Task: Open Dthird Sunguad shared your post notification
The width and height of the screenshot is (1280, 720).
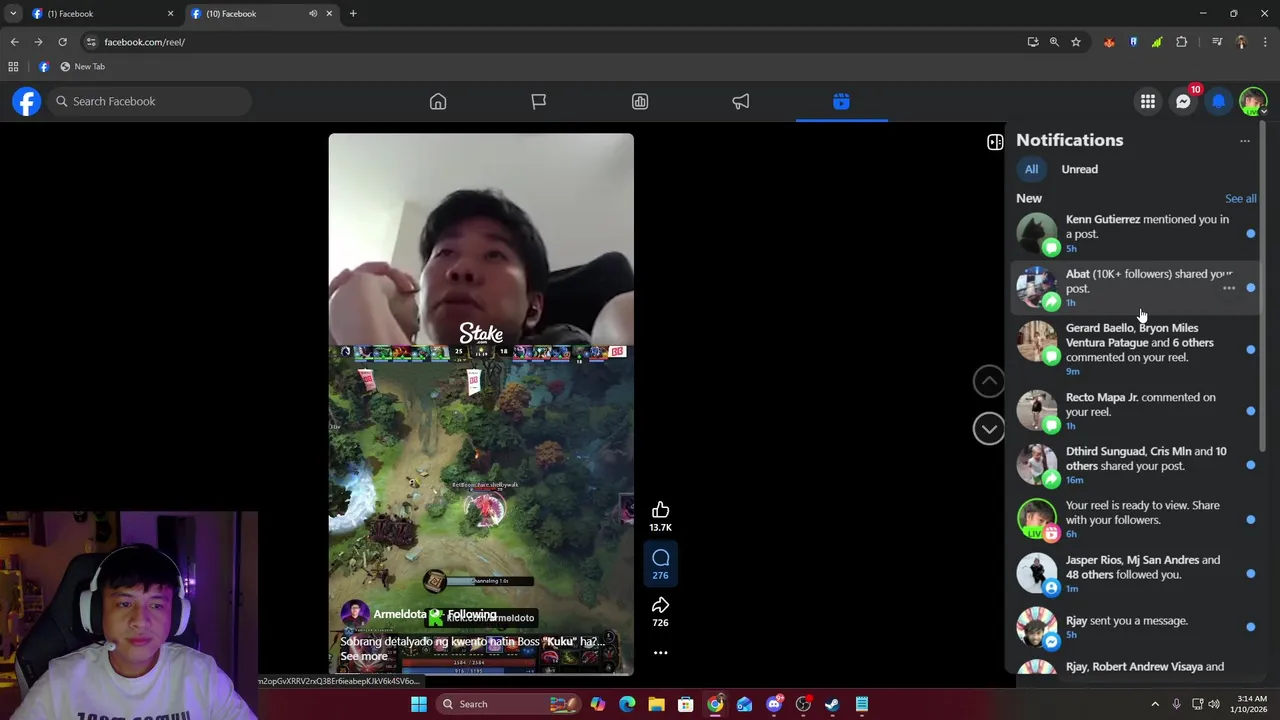Action: coord(1137,465)
